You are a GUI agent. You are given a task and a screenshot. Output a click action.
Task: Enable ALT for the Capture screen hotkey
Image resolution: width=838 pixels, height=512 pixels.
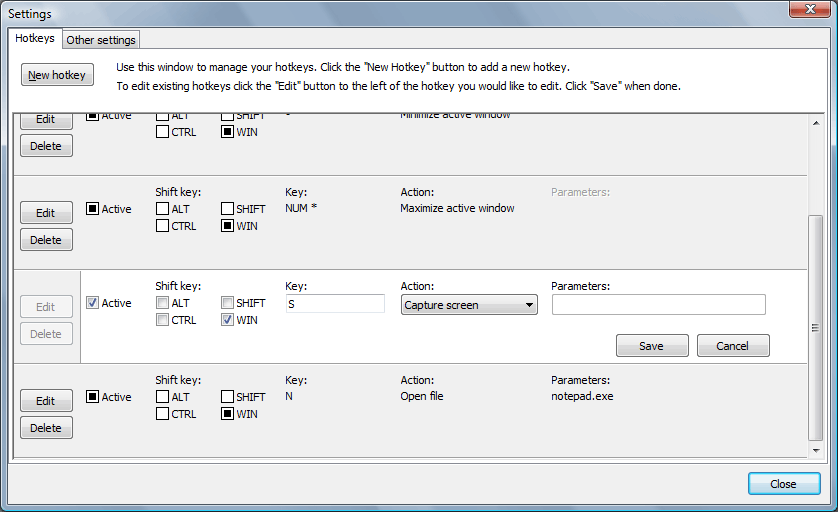click(x=162, y=302)
